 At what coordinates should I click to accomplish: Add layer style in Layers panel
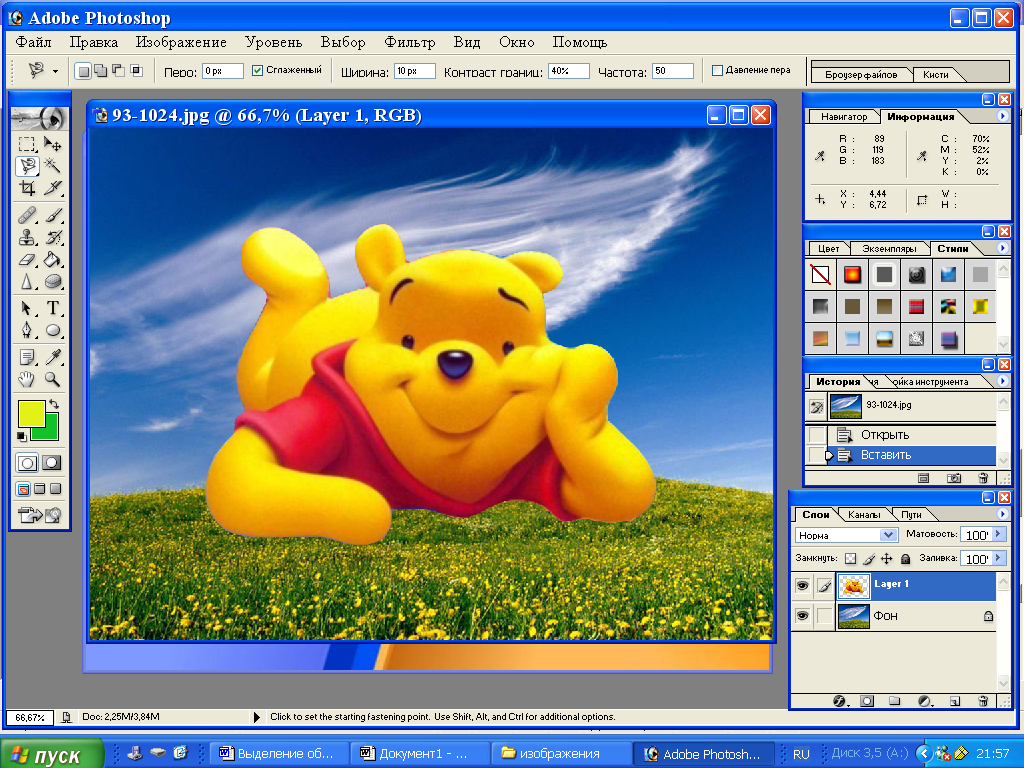click(841, 701)
